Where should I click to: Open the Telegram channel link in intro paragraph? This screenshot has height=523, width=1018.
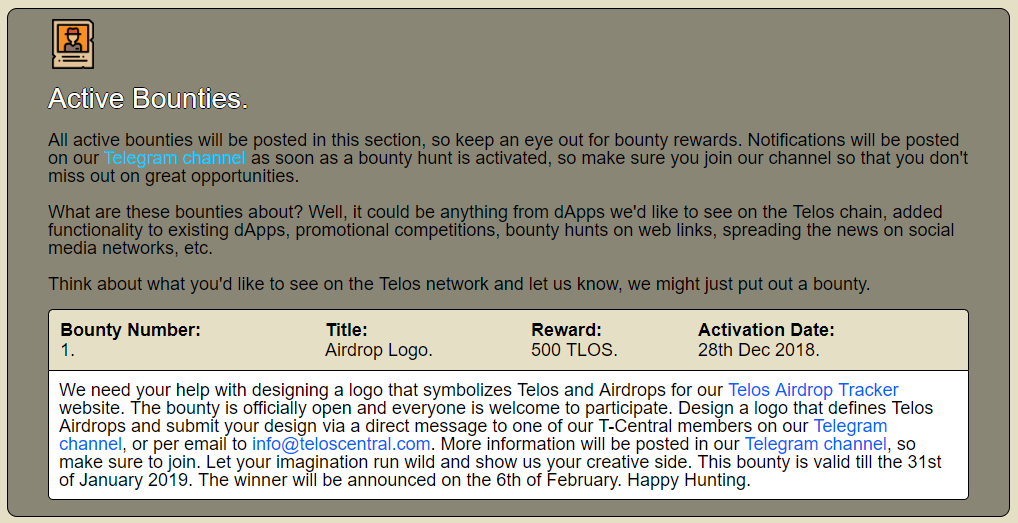pyautogui.click(x=175, y=158)
